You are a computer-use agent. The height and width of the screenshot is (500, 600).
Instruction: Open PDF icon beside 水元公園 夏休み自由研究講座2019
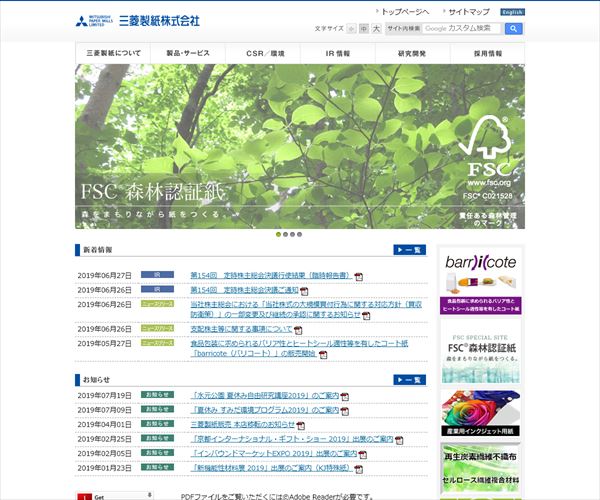tap(344, 397)
